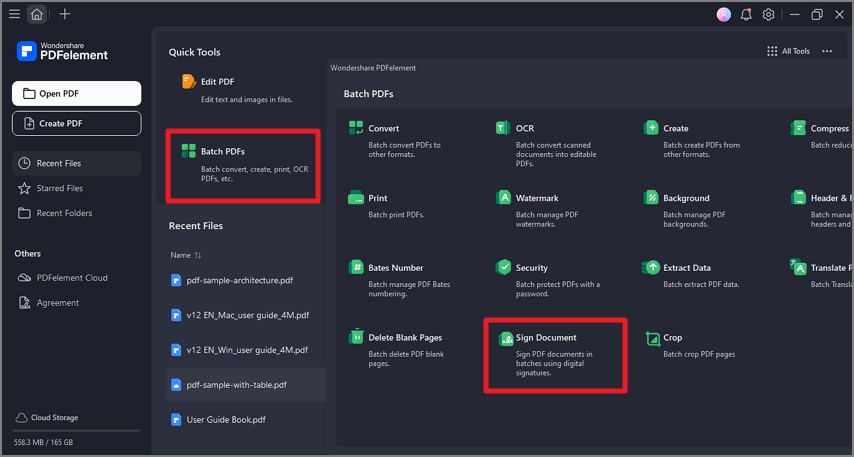Select the Convert batch icon
Viewport: 854px width, 457px height.
[356, 128]
